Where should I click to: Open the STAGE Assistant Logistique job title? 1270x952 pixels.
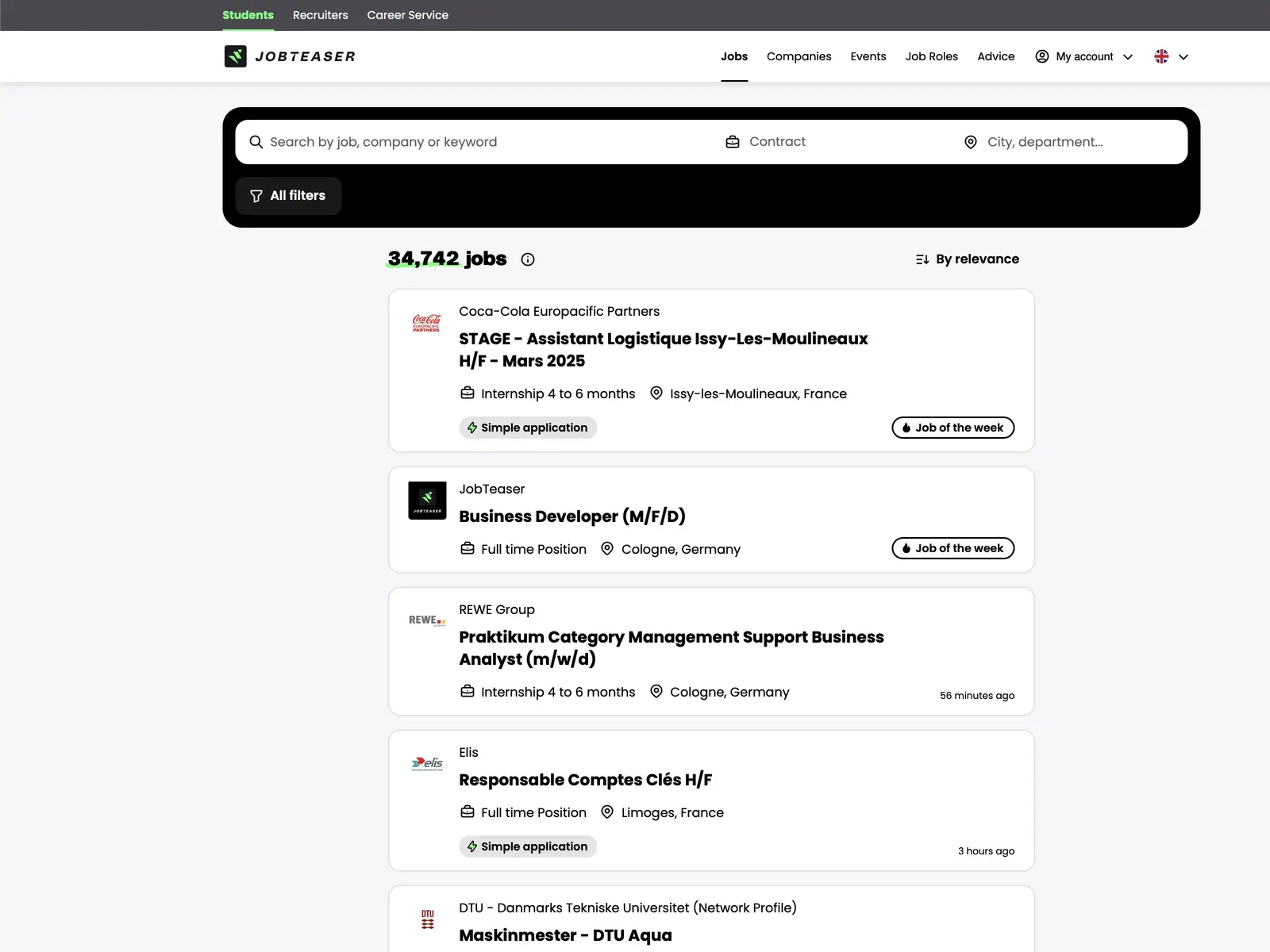(664, 350)
